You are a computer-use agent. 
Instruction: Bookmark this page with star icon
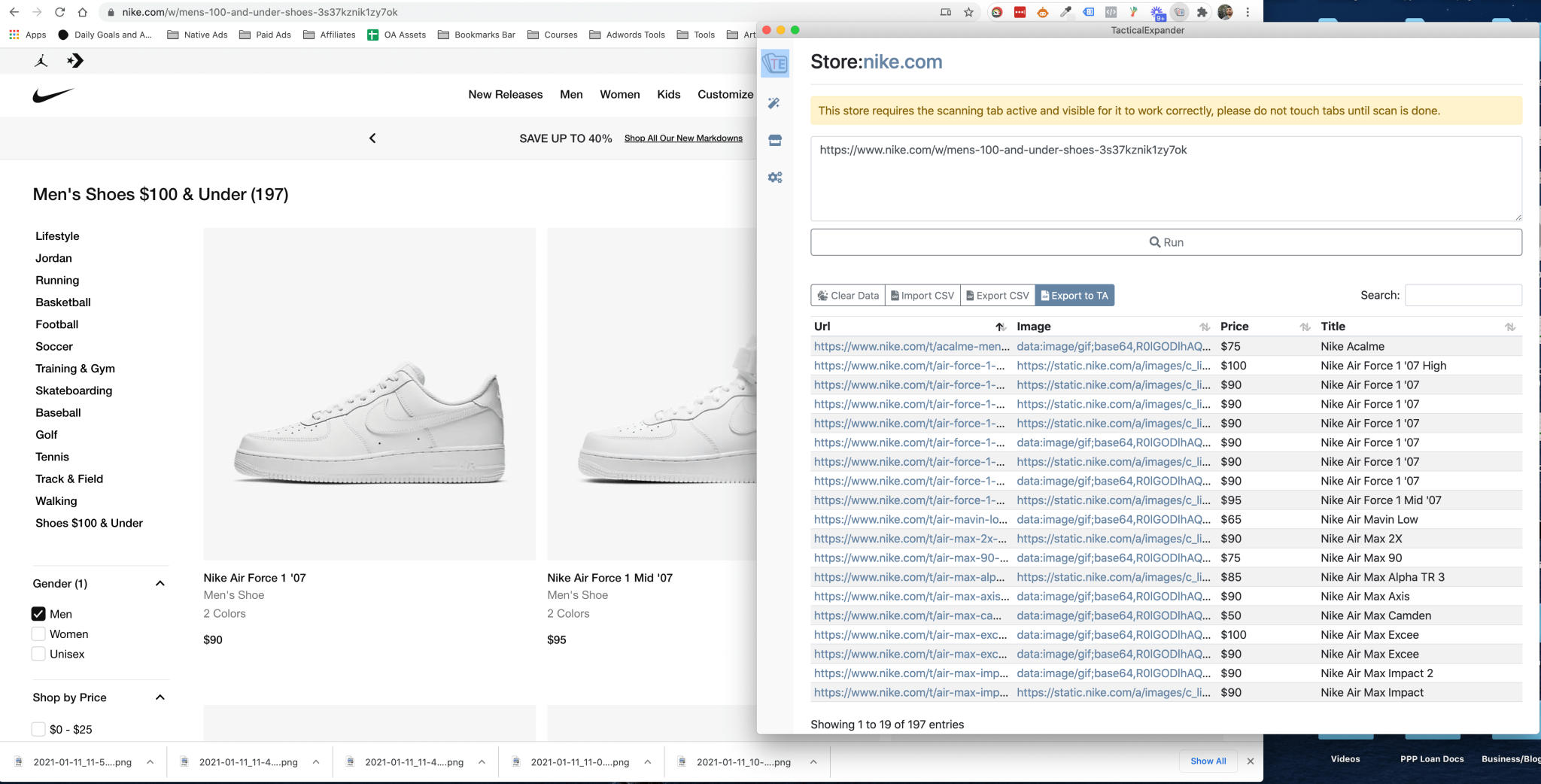tap(969, 12)
